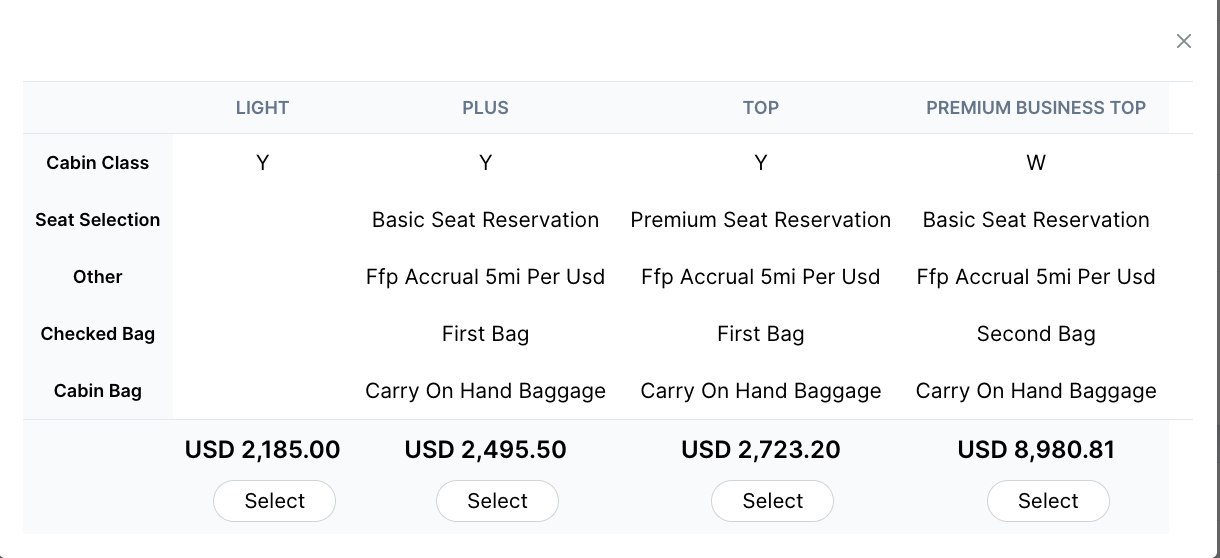Click the Cabin Class row label
This screenshot has width=1220, height=558.
(x=98, y=163)
